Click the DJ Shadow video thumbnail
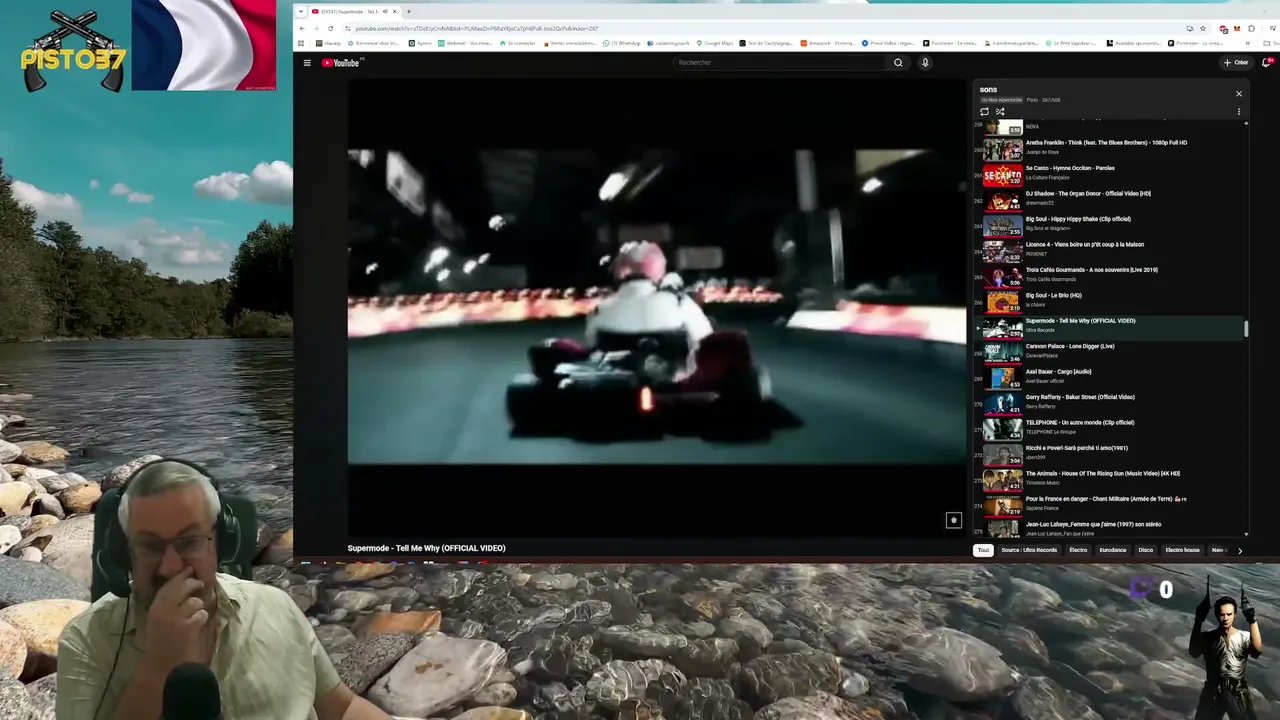The height and width of the screenshot is (720, 1280). click(x=1002, y=199)
